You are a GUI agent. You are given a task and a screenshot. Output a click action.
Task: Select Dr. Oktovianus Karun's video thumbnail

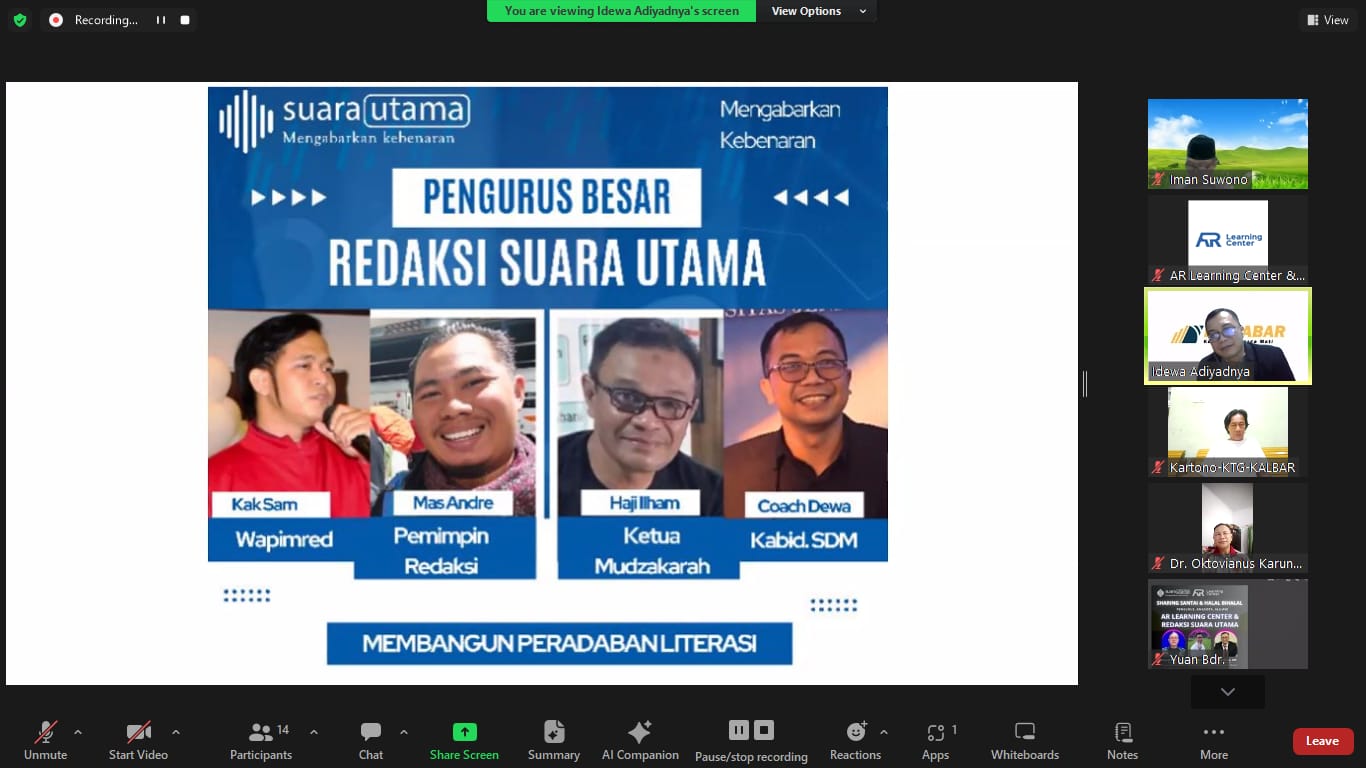(1228, 528)
